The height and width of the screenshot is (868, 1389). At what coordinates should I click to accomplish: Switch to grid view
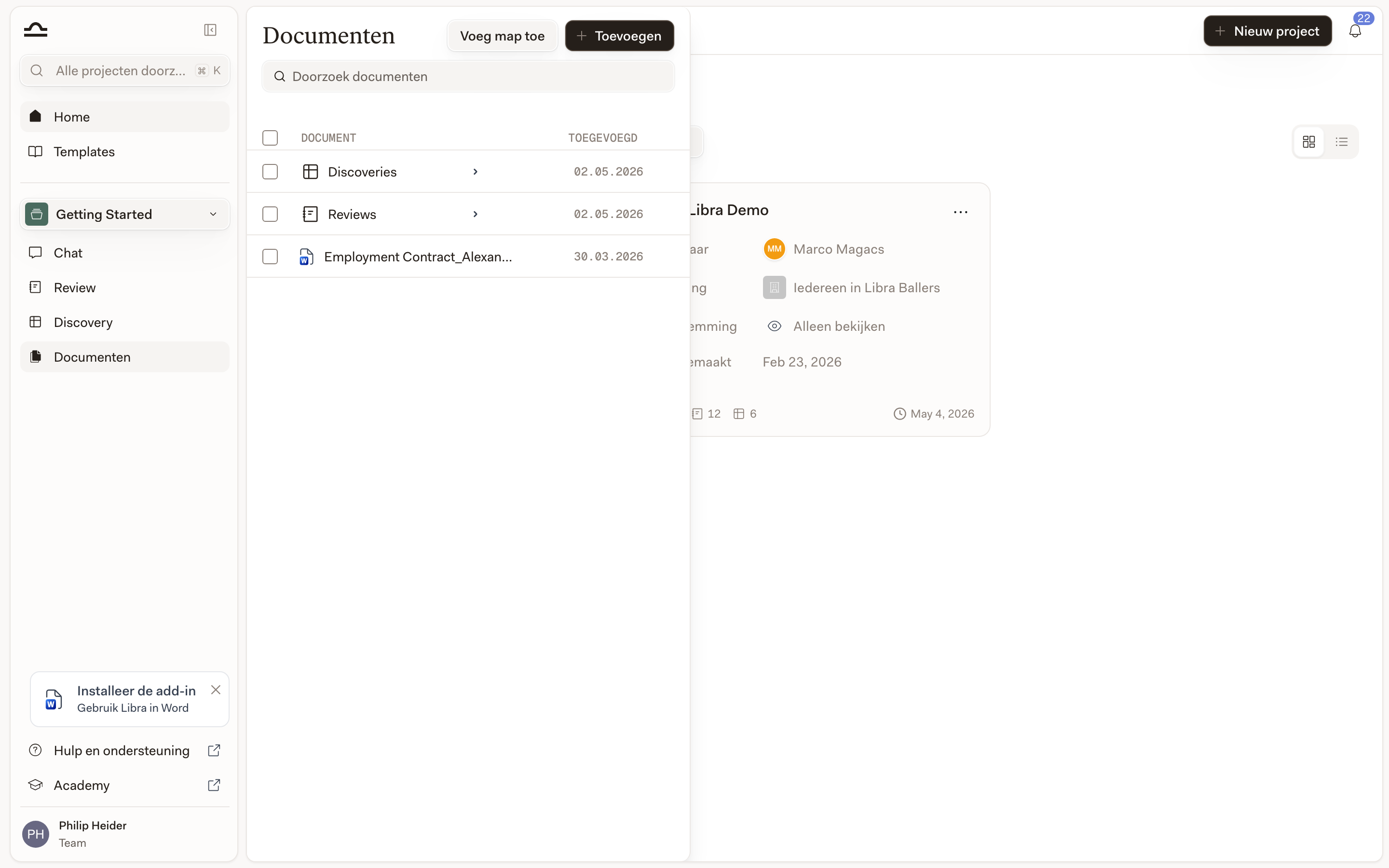coord(1308,142)
